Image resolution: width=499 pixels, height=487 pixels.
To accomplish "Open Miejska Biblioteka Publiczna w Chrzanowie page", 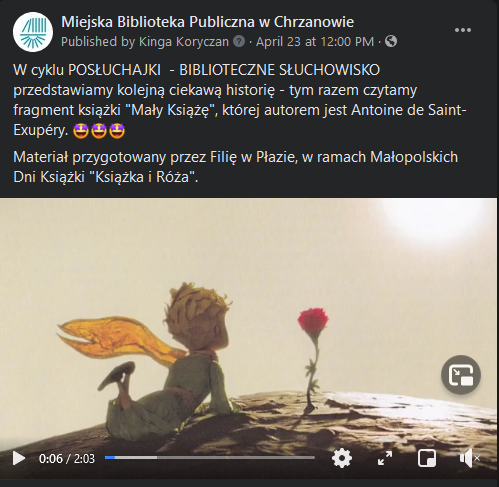I will [207, 22].
